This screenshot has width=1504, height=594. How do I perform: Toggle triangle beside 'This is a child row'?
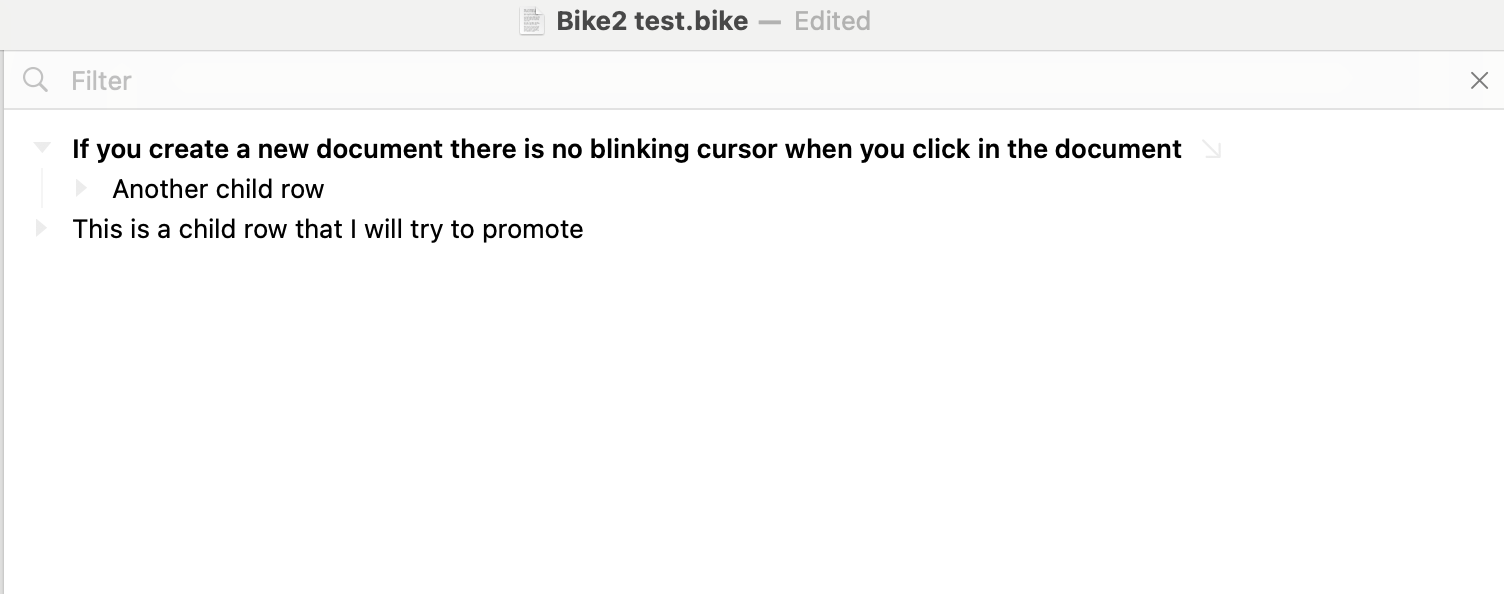(x=41, y=228)
